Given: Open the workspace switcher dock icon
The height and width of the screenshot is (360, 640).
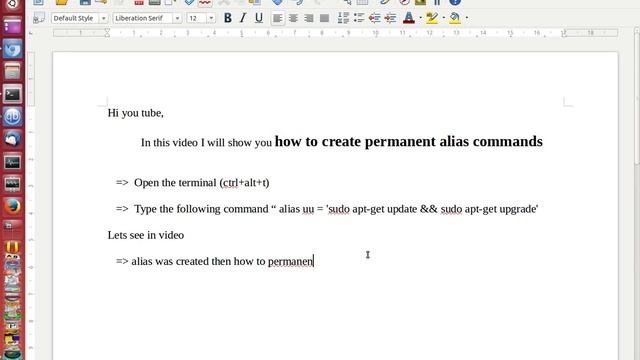Looking at the screenshot, I should (x=12, y=225).
